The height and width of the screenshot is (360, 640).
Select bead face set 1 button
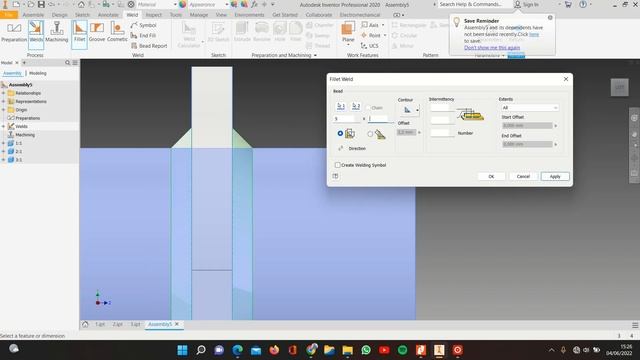pos(341,106)
